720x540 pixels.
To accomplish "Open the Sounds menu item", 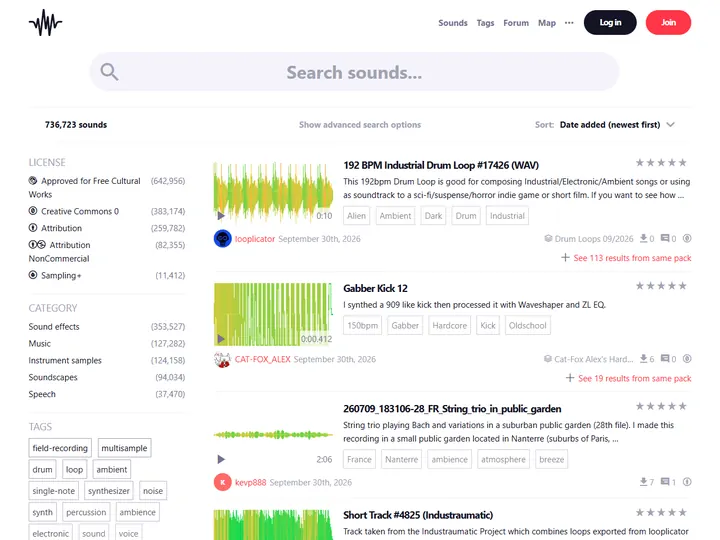I will [453, 23].
